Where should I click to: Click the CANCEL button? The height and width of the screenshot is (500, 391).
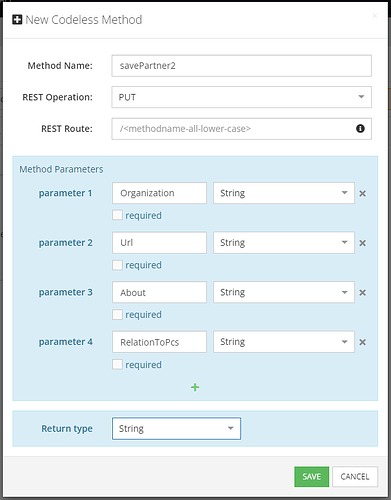coord(355,476)
